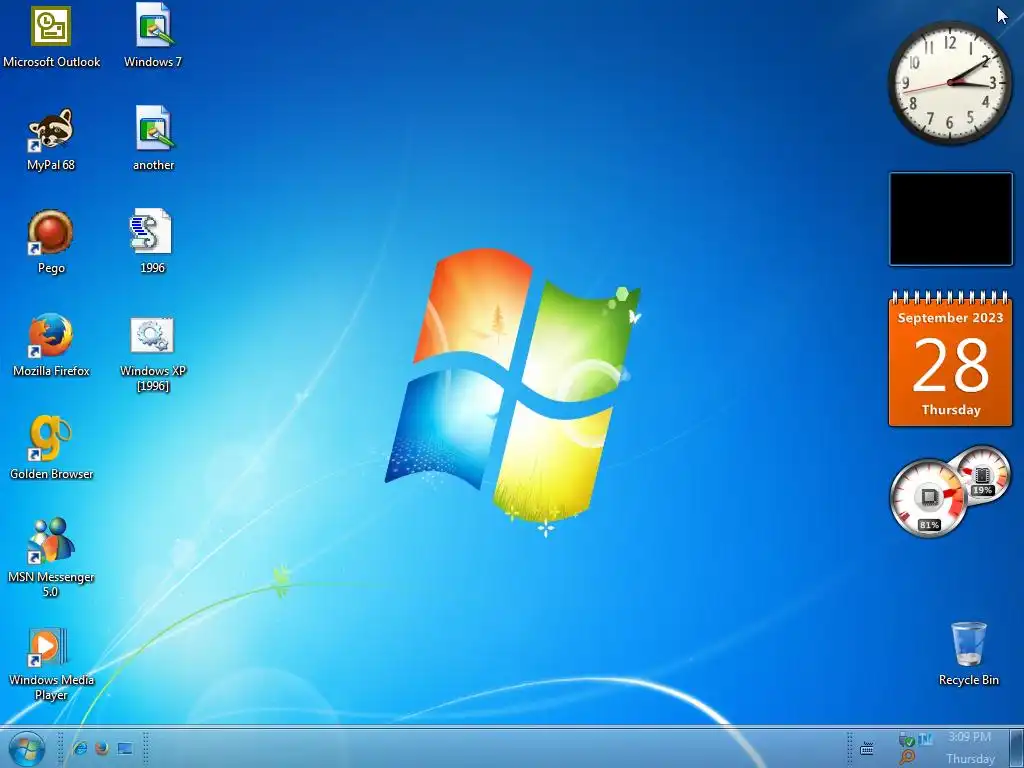The image size is (1024, 768).
Task: Open Firefox from the Quick Launch bar
Action: tap(102, 748)
